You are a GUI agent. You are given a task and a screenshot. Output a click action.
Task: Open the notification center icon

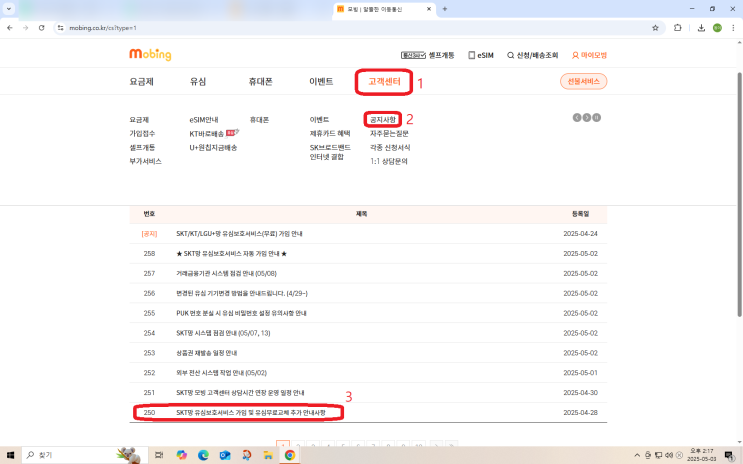[729, 455]
